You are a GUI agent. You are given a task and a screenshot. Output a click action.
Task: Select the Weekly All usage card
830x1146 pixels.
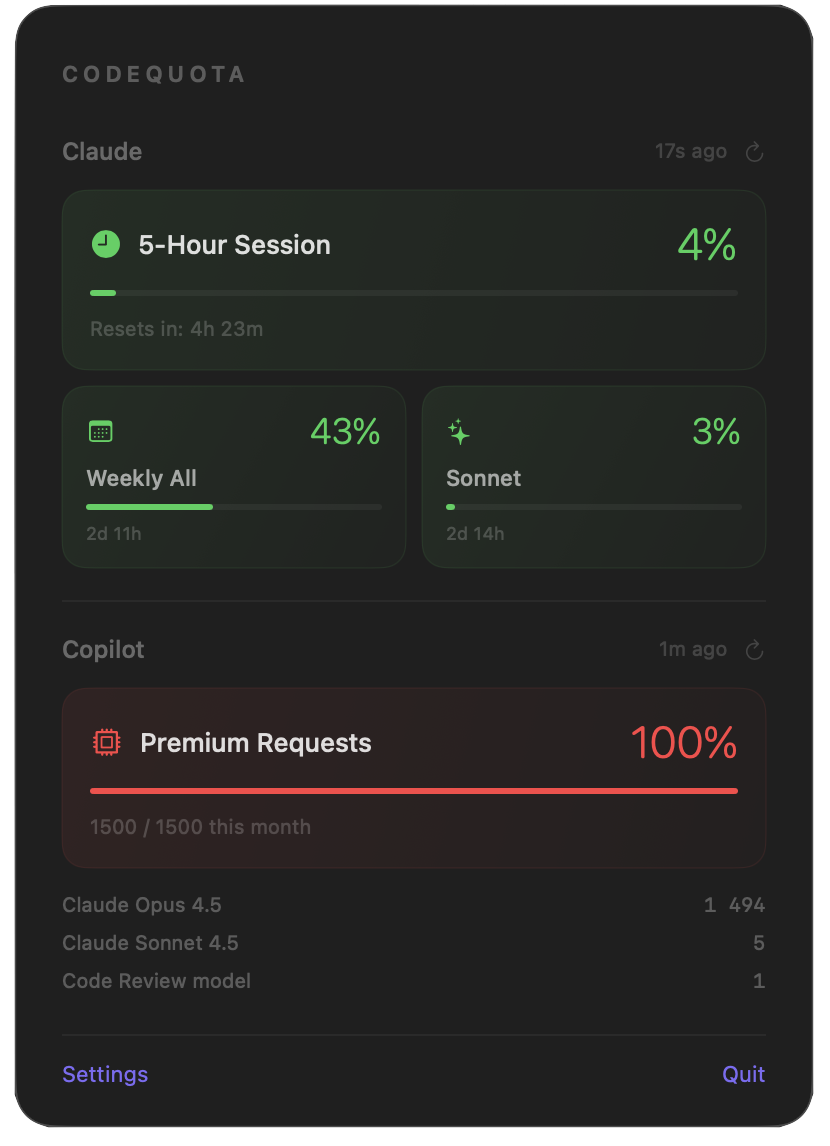(233, 477)
